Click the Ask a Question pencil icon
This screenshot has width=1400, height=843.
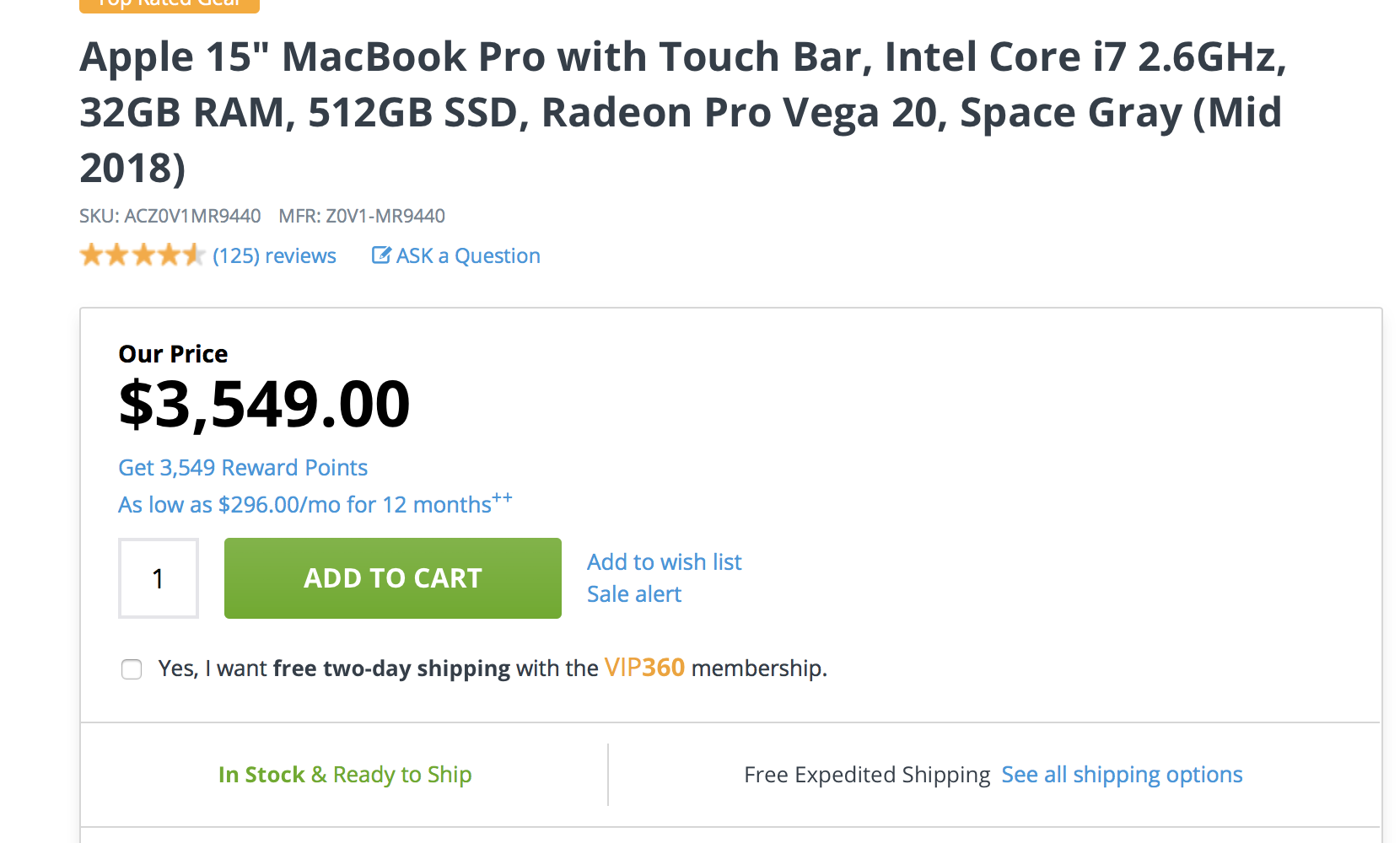[x=381, y=255]
